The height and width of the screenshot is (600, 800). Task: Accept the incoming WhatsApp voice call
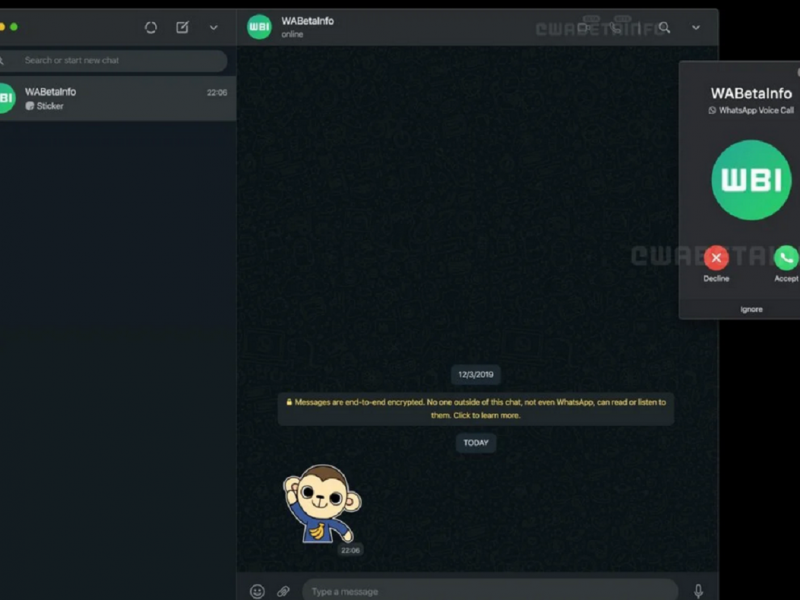[x=786, y=258]
